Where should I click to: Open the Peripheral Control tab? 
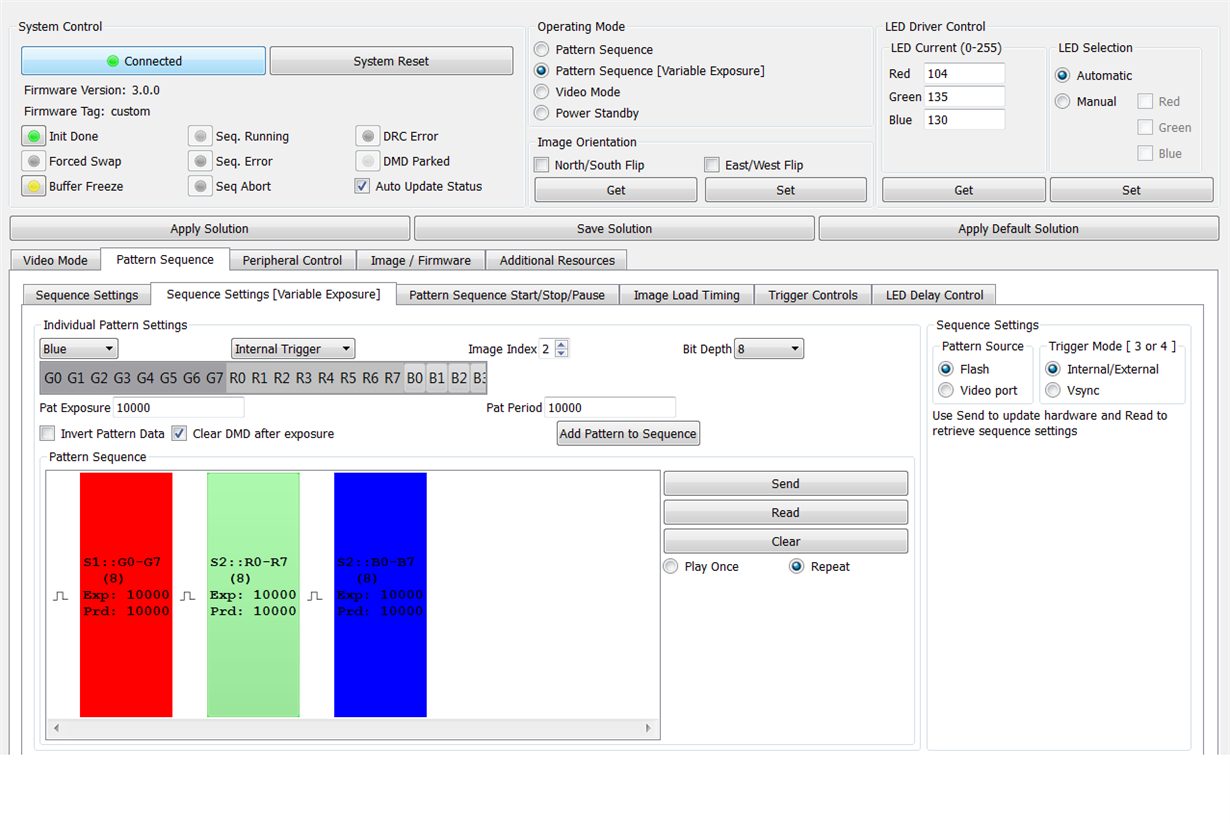[x=292, y=260]
